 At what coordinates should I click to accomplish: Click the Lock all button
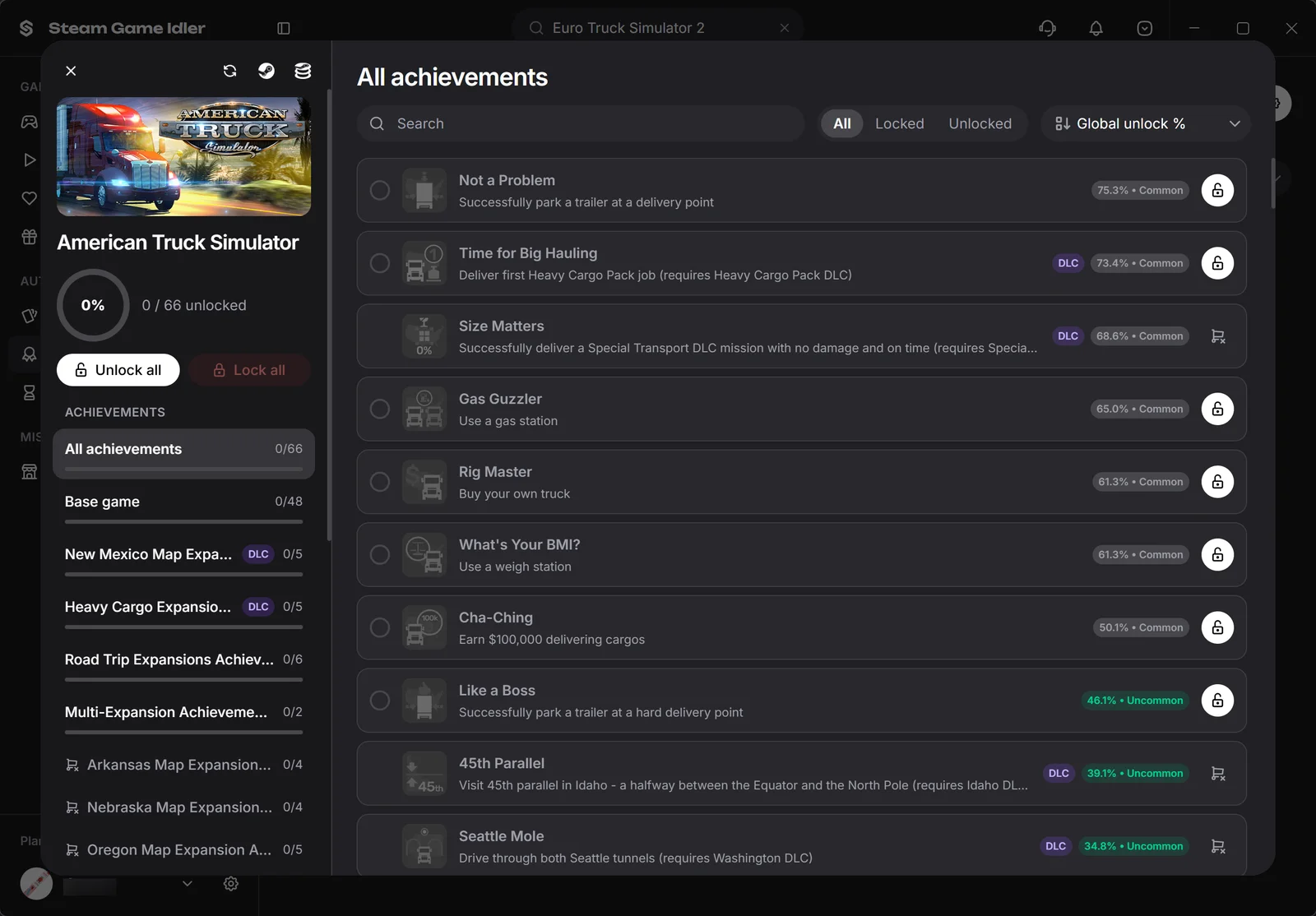249,370
